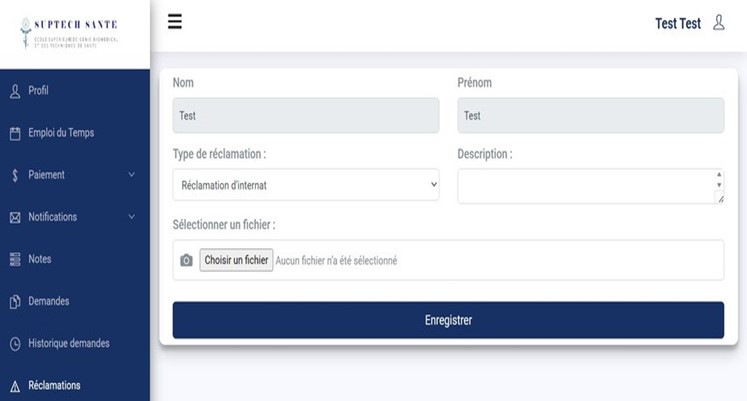
Task: Expand the Notifications submenu chevron
Action: pyautogui.click(x=132, y=217)
